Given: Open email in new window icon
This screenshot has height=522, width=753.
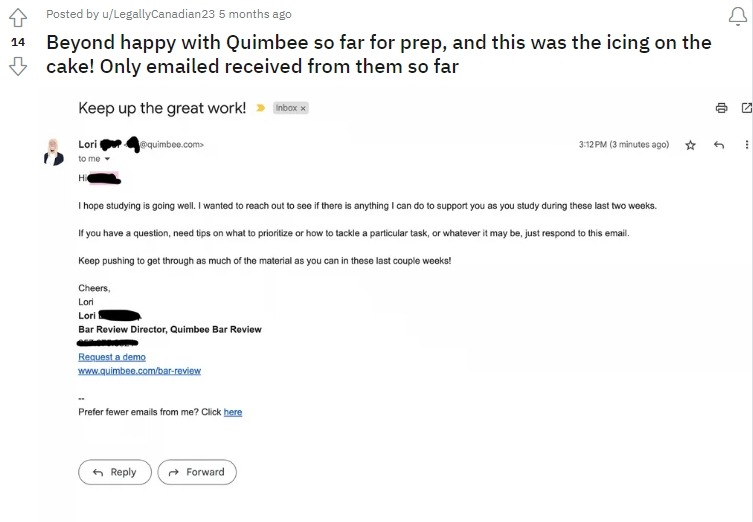Looking at the screenshot, I should click(746, 108).
